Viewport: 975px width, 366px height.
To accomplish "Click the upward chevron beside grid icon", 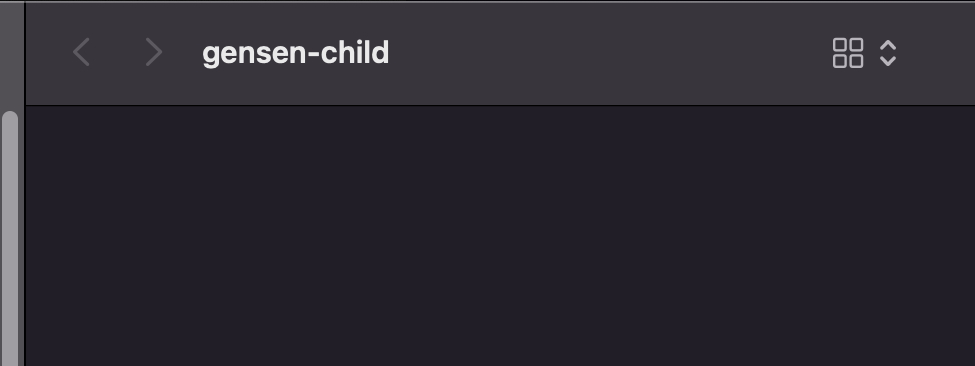I will coord(888,45).
